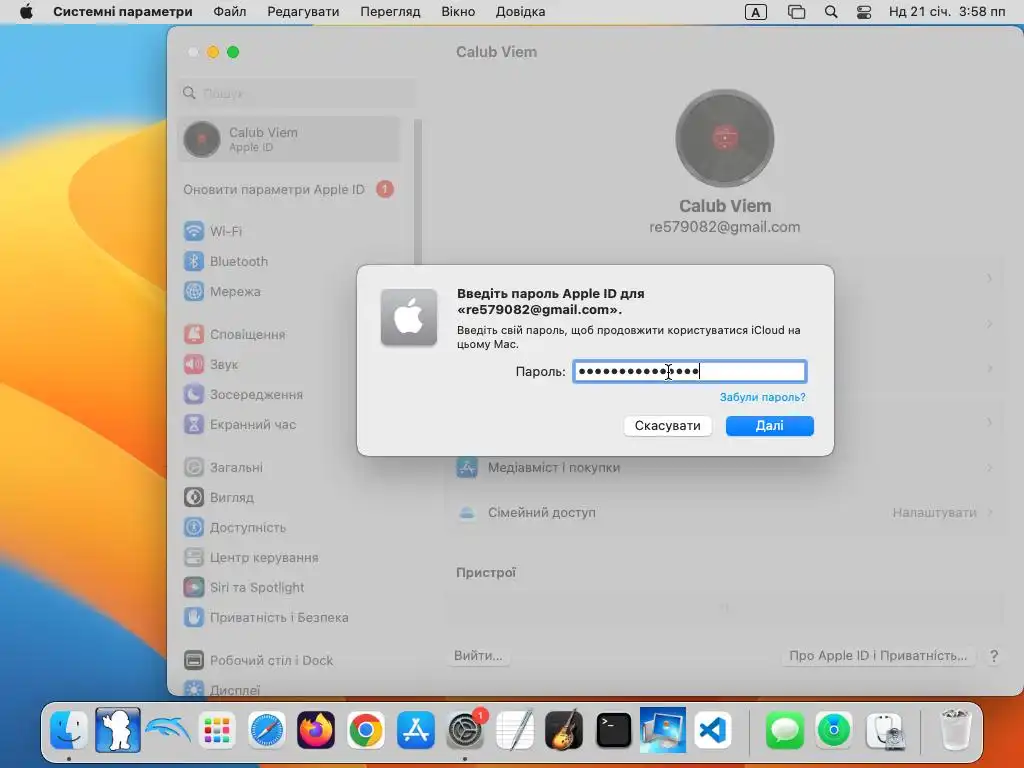Screen dimensions: 1024x768
Task: Open Messages from the Dock
Action: click(x=784, y=730)
